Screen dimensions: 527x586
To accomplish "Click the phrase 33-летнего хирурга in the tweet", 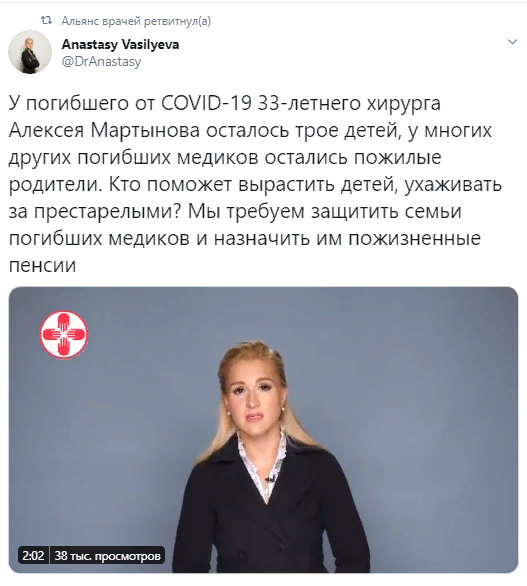I will [349, 104].
